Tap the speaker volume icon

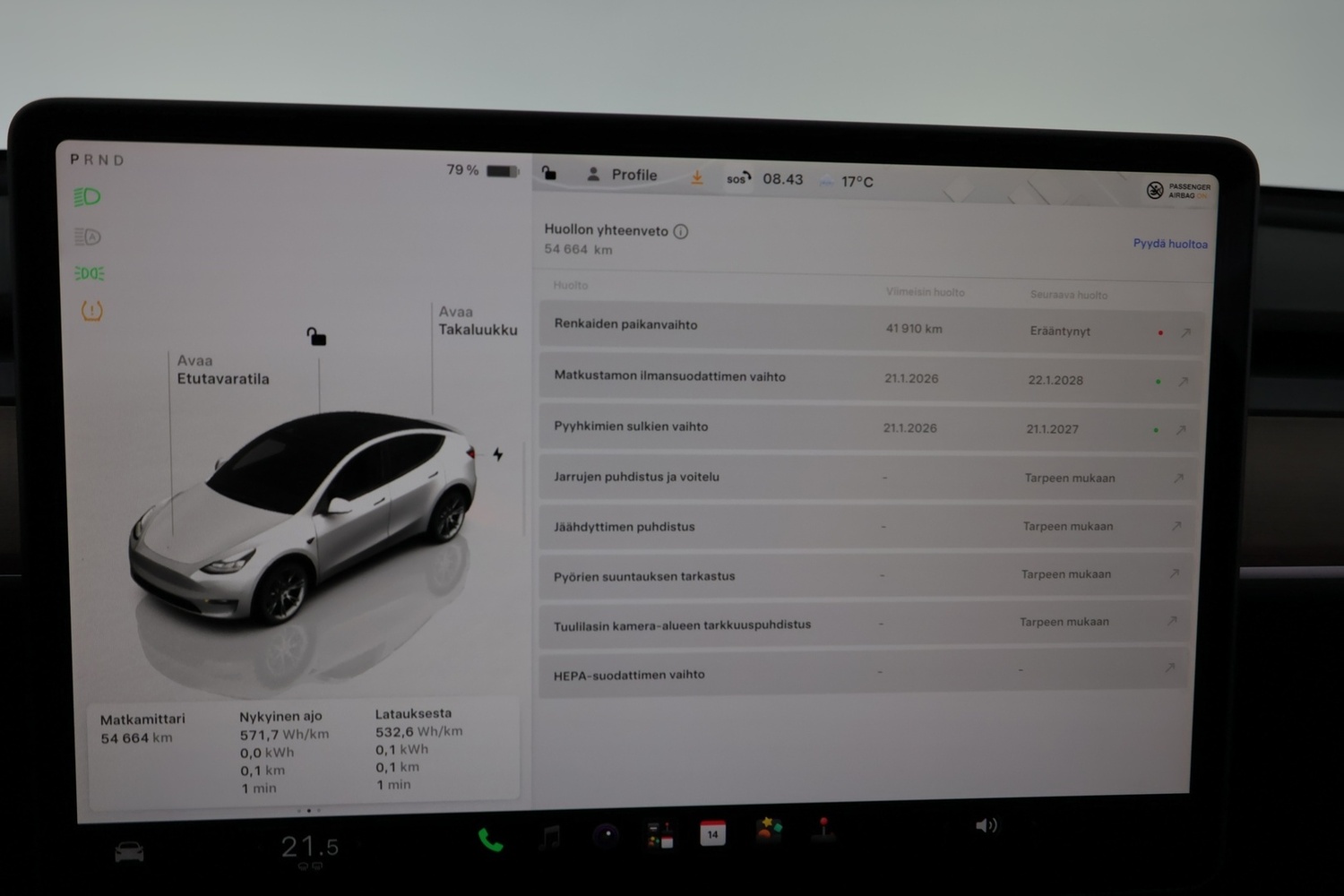point(986,825)
